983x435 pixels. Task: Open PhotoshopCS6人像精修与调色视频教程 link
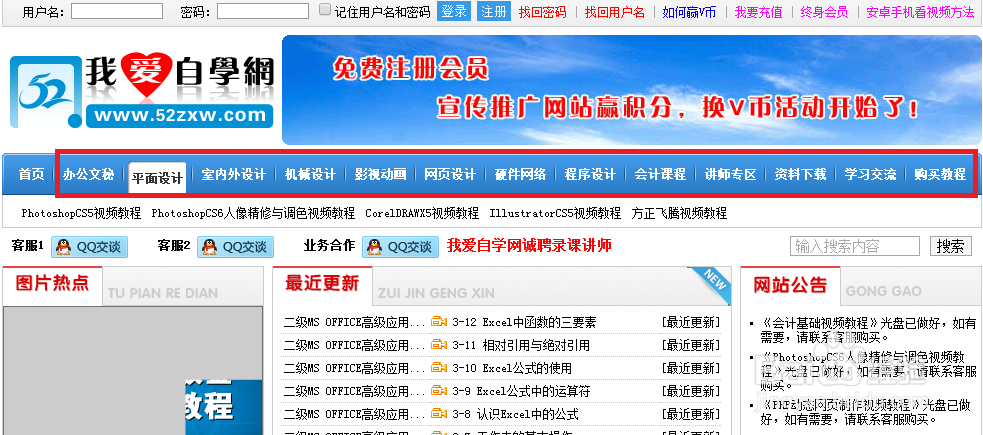pos(253,213)
